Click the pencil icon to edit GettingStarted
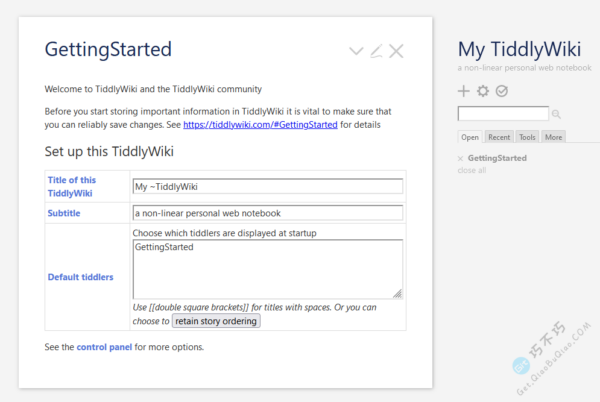This screenshot has width=600, height=402. coord(376,51)
